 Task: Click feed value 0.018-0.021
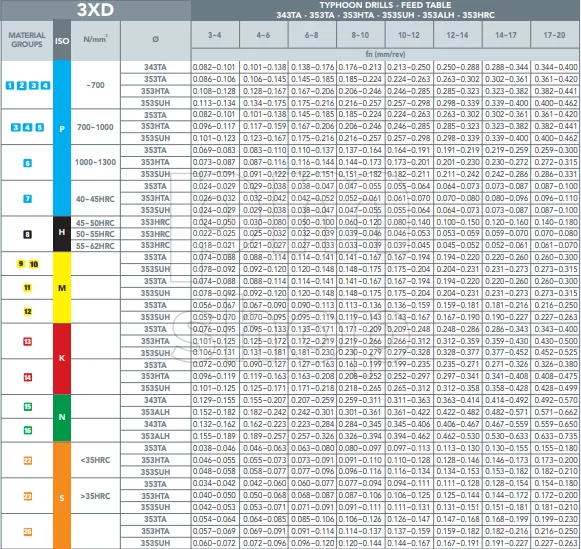pyautogui.click(x=214, y=245)
